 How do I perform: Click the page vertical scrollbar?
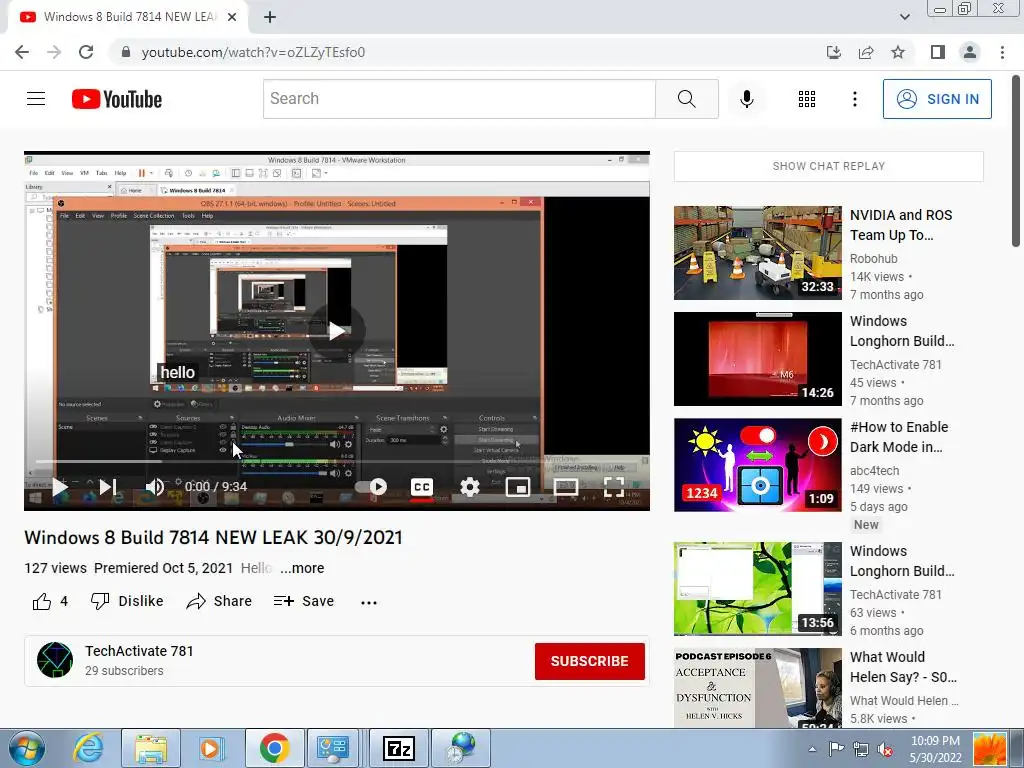click(x=1016, y=163)
